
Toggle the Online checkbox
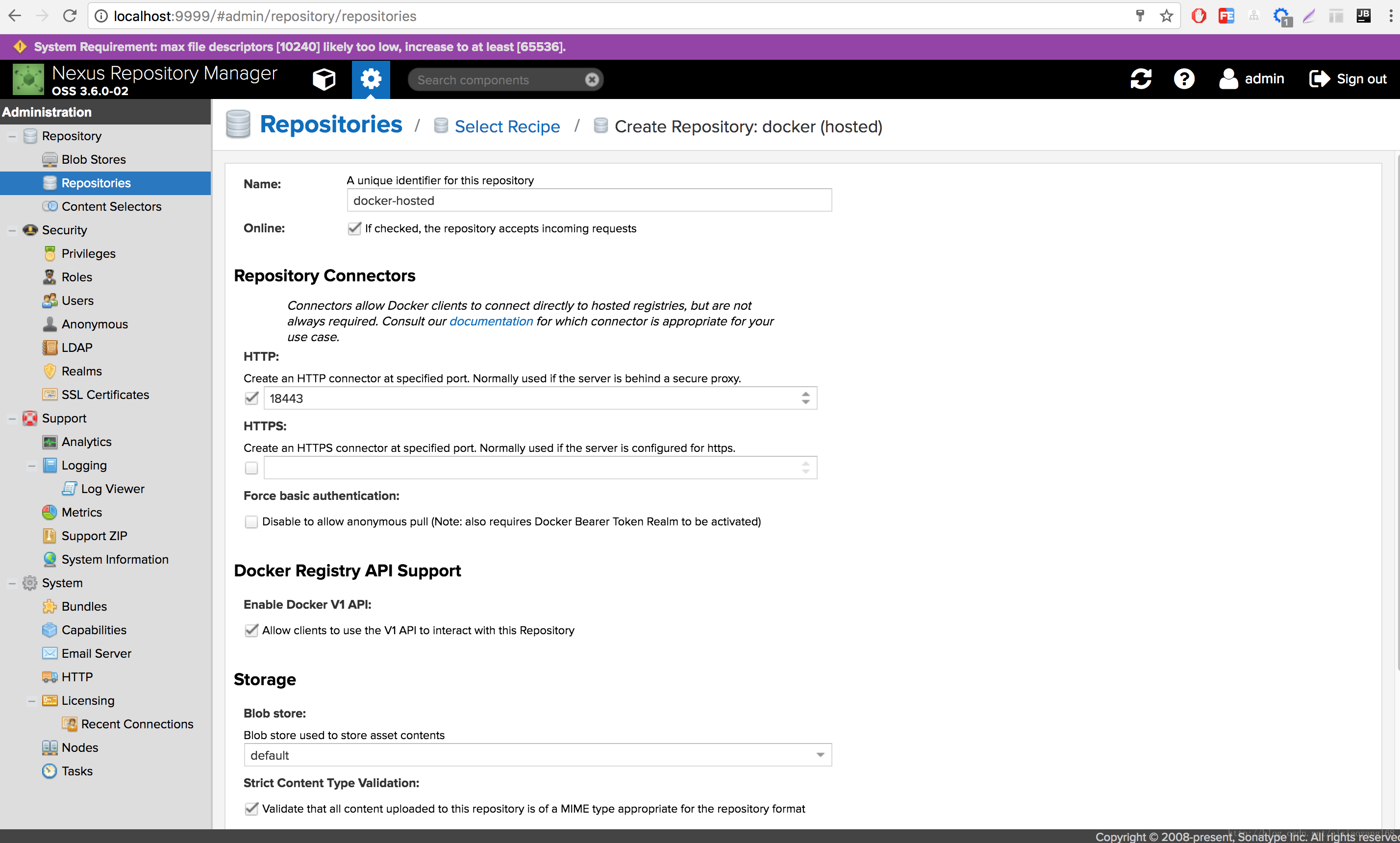click(354, 228)
